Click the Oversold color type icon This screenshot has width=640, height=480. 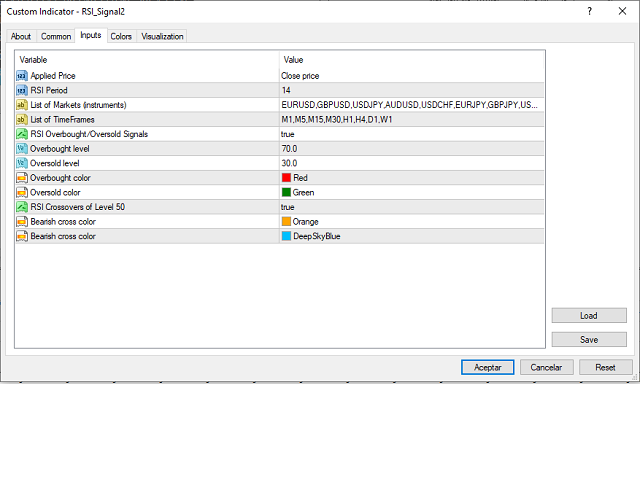22,192
